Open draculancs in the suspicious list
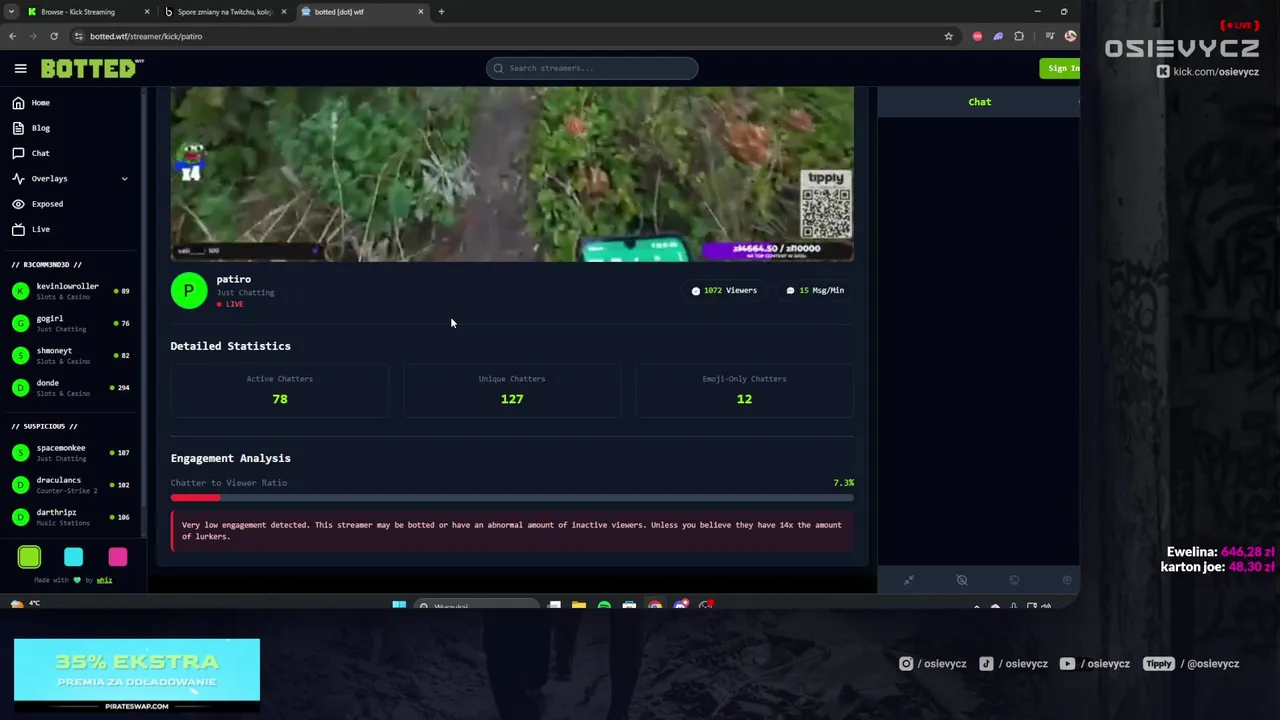 point(71,484)
